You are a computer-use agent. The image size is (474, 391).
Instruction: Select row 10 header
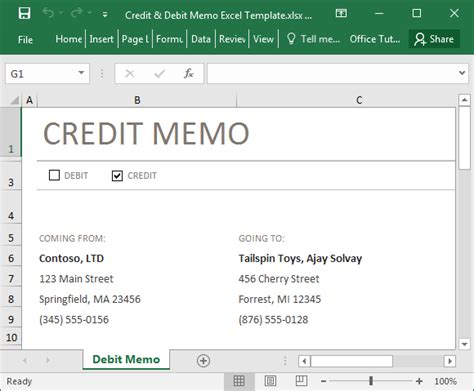click(x=11, y=337)
